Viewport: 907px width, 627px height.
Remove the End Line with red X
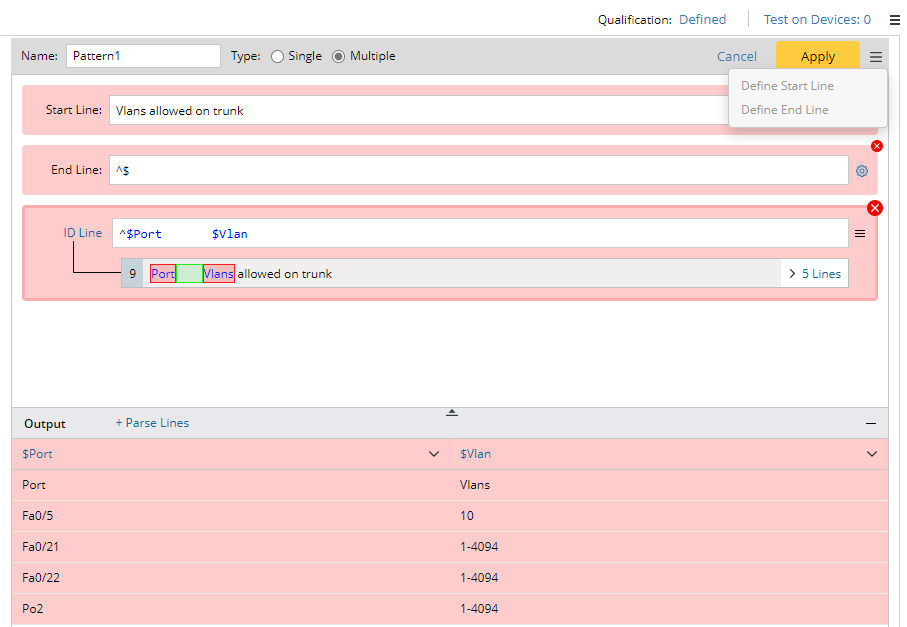[877, 146]
